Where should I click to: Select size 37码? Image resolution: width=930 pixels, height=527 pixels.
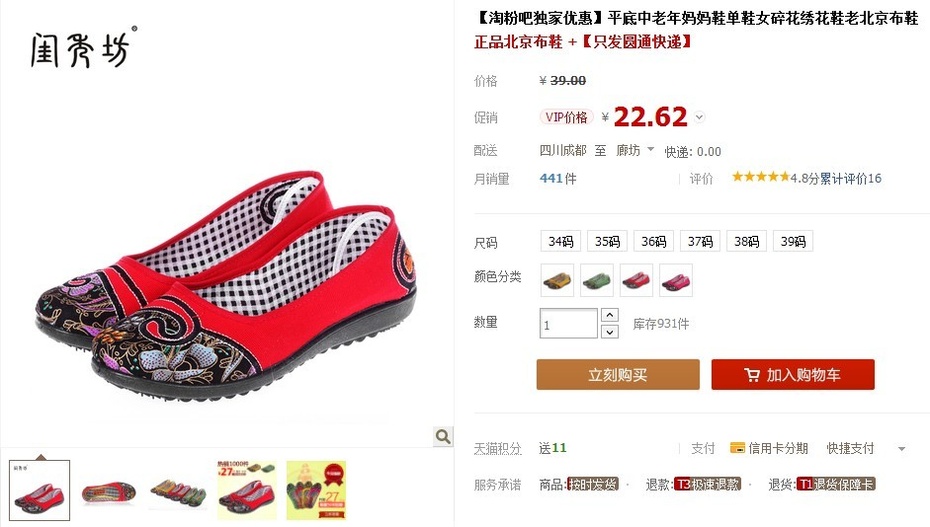pos(700,241)
